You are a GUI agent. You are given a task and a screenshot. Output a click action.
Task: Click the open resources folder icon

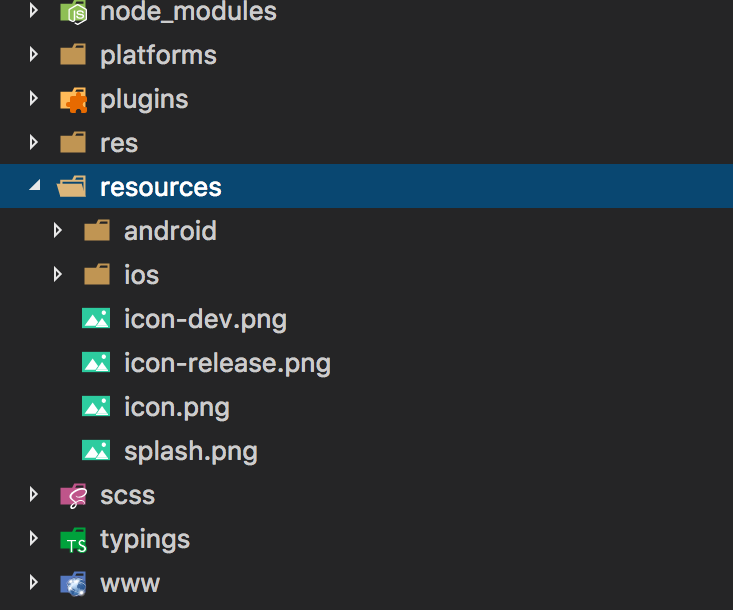click(72, 186)
